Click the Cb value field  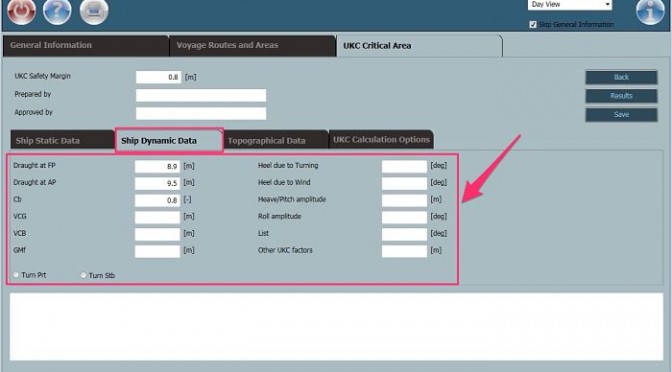point(157,200)
